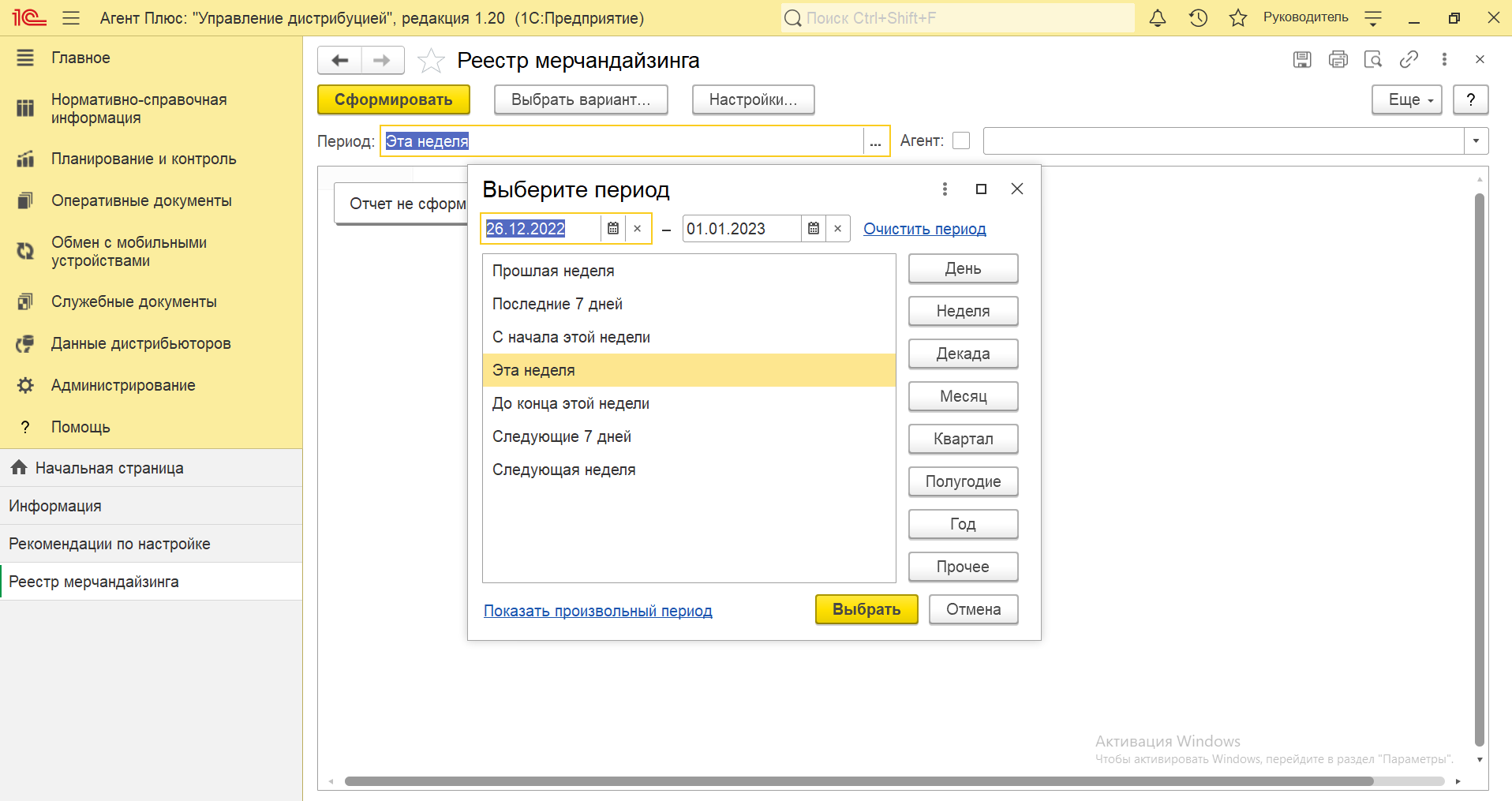The width and height of the screenshot is (1512, 801).
Task: Switch to Начальная страница tab
Action: tap(151, 468)
